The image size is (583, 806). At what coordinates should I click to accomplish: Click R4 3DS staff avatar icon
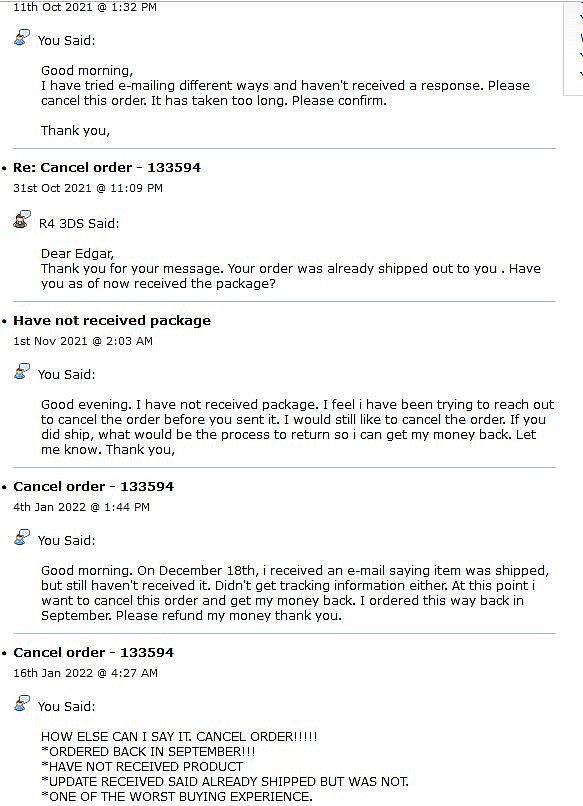pyautogui.click(x=22, y=220)
